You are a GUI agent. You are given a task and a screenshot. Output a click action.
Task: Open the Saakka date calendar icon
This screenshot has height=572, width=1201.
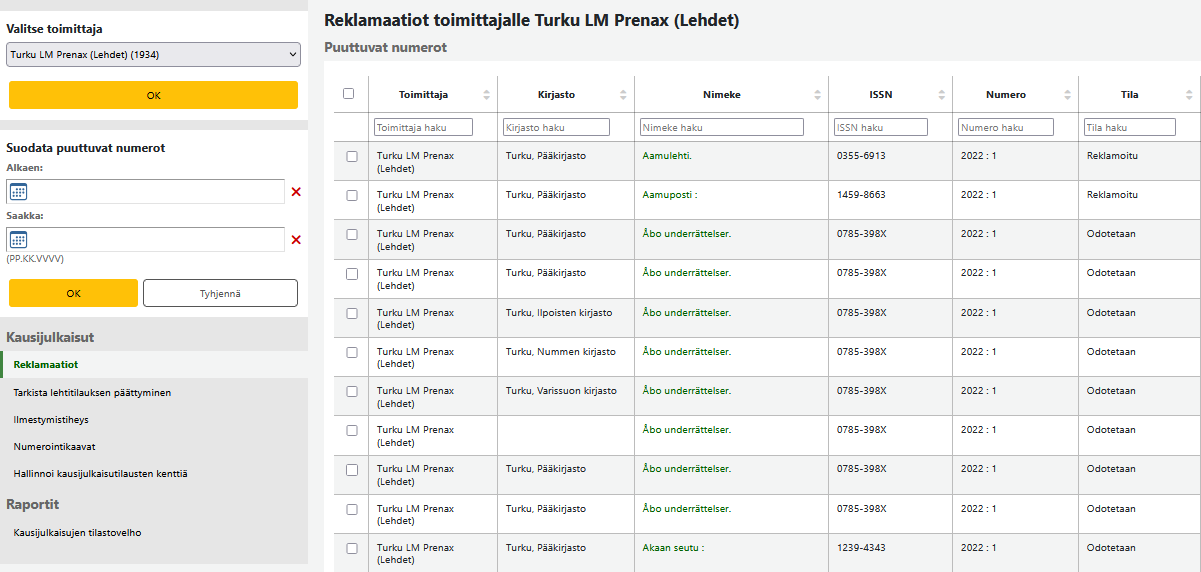pos(18,240)
